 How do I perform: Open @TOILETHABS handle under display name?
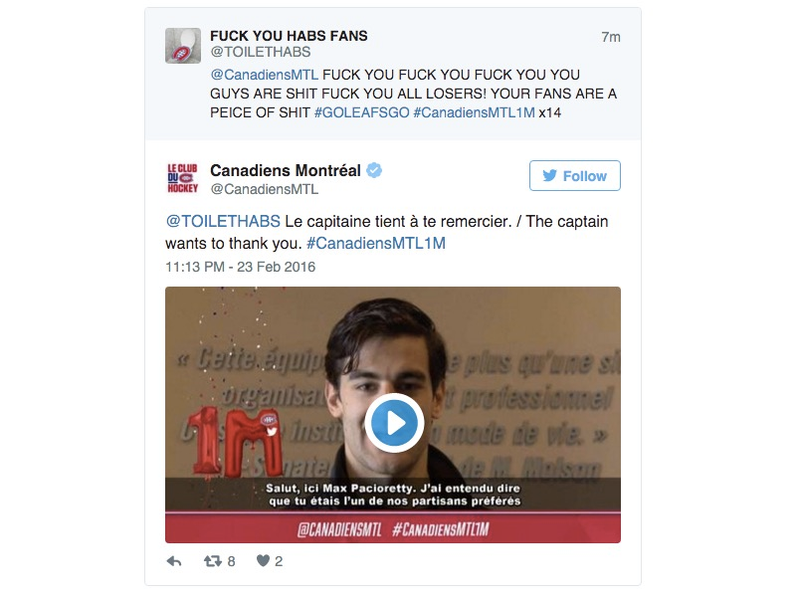pyautogui.click(x=260, y=52)
